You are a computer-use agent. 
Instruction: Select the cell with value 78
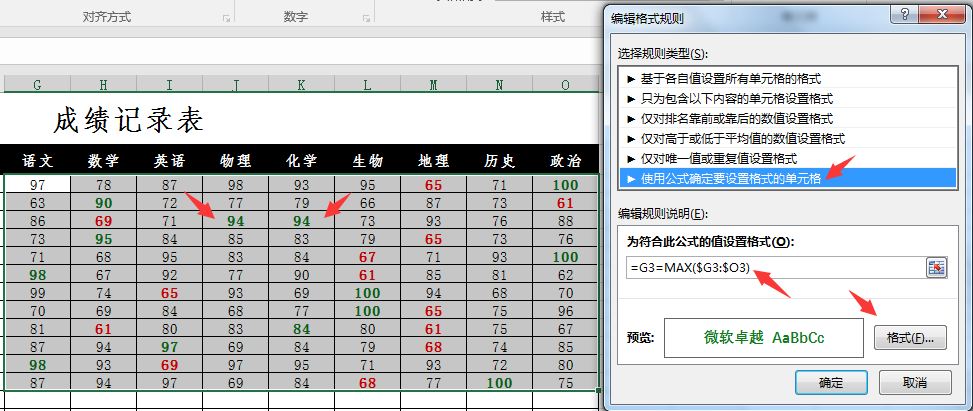click(104, 185)
